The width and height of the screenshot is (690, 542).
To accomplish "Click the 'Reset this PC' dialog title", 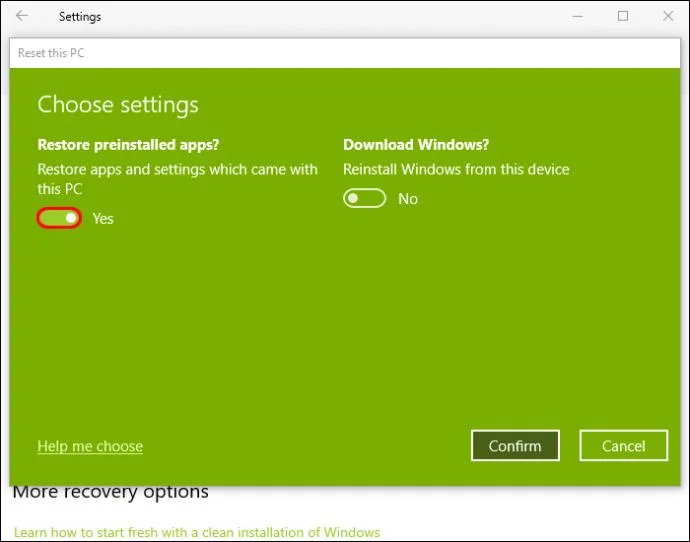I will pyautogui.click(x=51, y=53).
